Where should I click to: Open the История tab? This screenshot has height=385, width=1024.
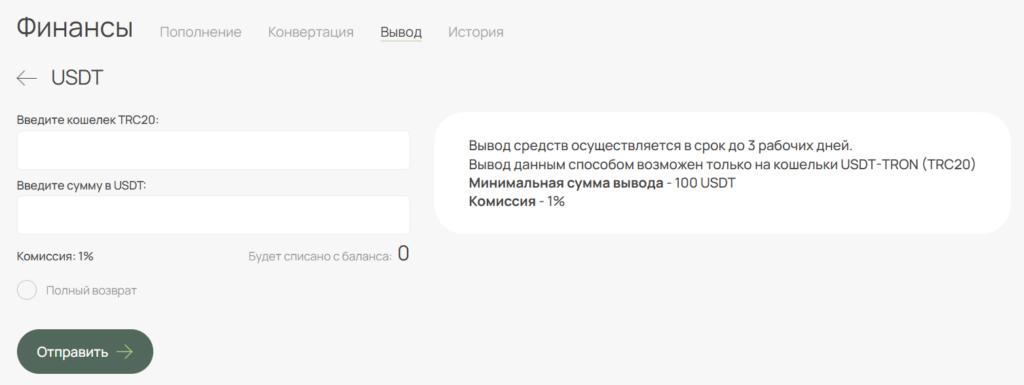pos(475,32)
